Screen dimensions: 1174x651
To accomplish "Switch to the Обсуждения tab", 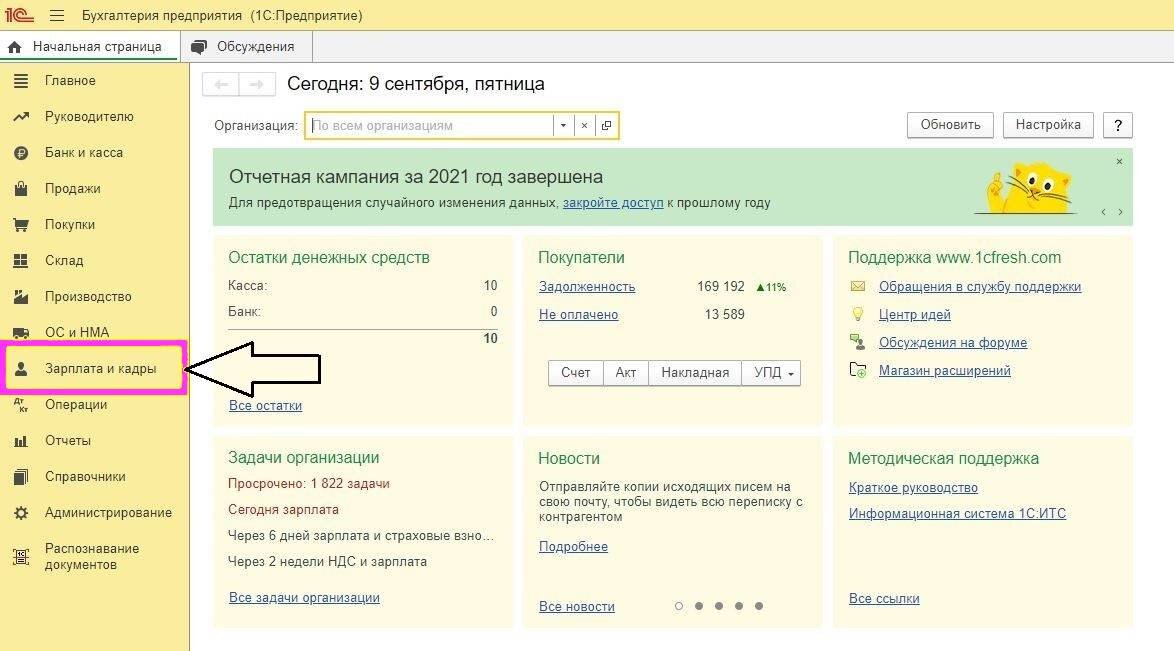I will [x=246, y=46].
